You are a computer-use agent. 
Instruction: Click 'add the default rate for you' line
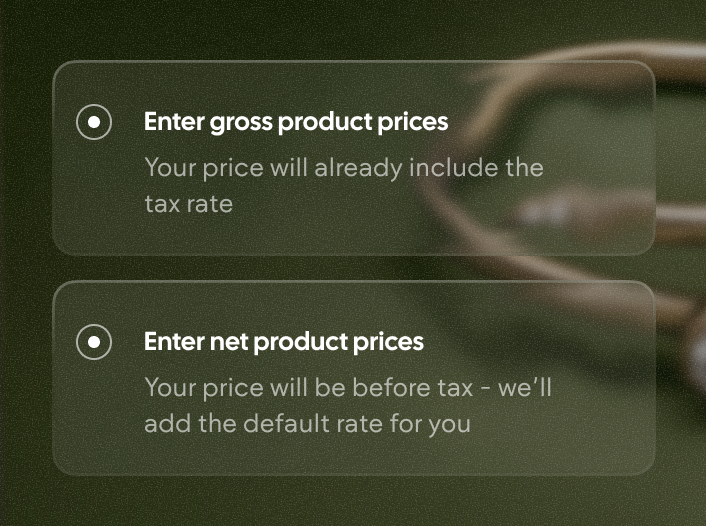click(x=307, y=423)
